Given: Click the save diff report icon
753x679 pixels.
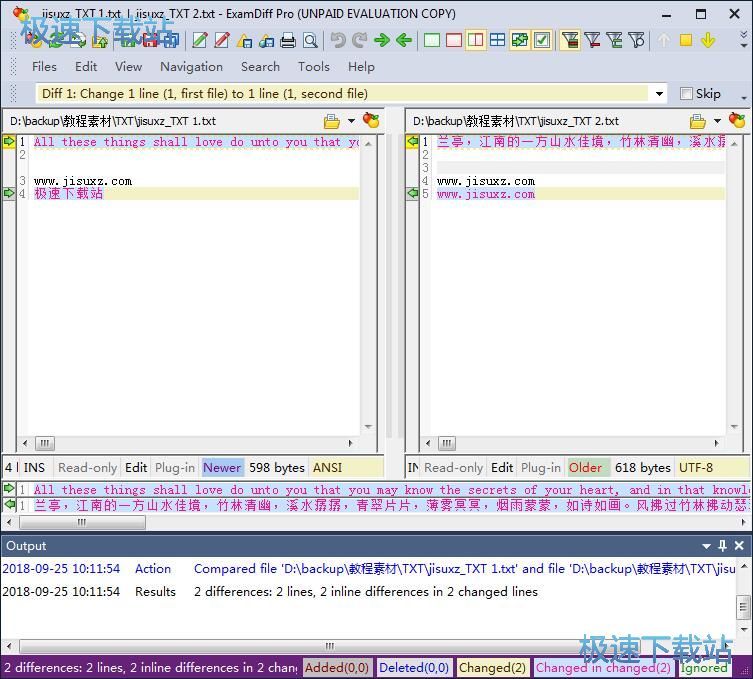Looking at the screenshot, I should click(244, 40).
